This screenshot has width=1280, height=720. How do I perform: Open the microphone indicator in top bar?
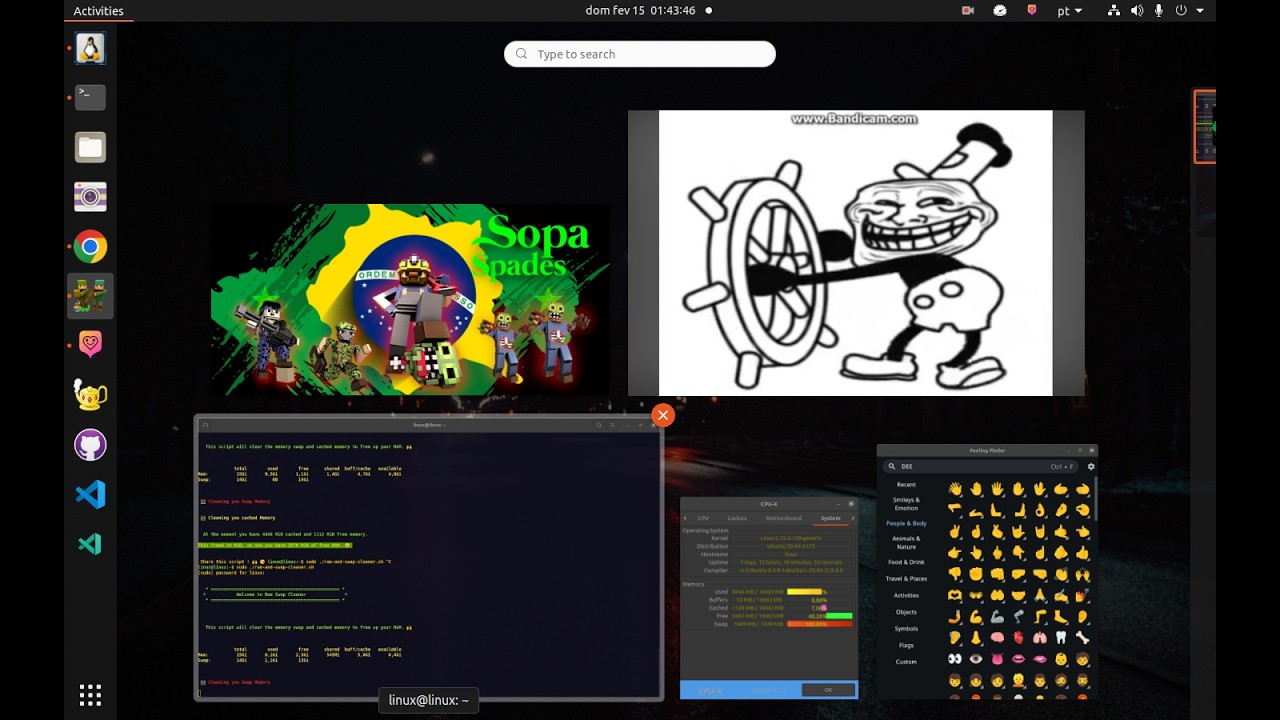(1159, 11)
